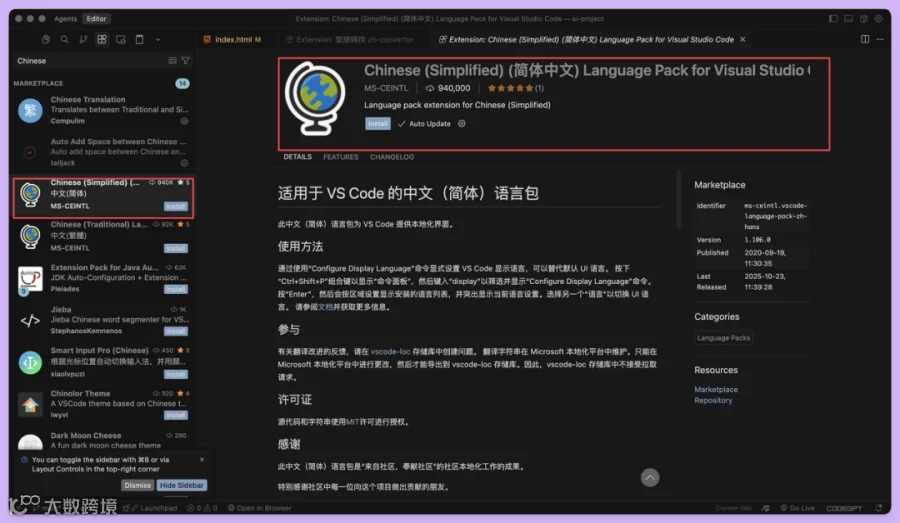This screenshot has width=900, height=523.
Task: Switch to the FEATURES tab
Action: [340, 157]
